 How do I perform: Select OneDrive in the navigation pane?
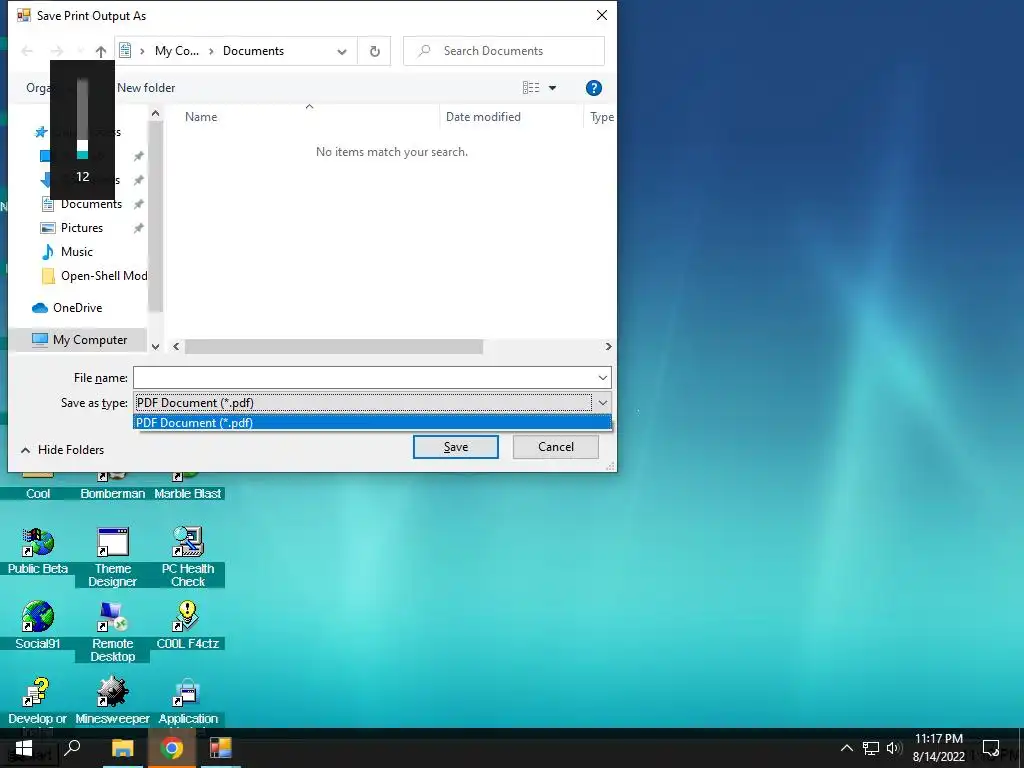77,308
